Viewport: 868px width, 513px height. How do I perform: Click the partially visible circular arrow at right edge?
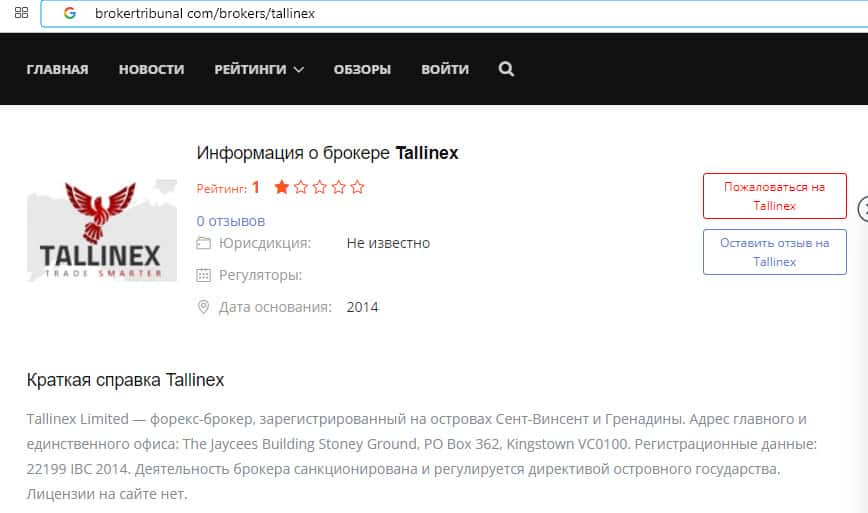(863, 209)
